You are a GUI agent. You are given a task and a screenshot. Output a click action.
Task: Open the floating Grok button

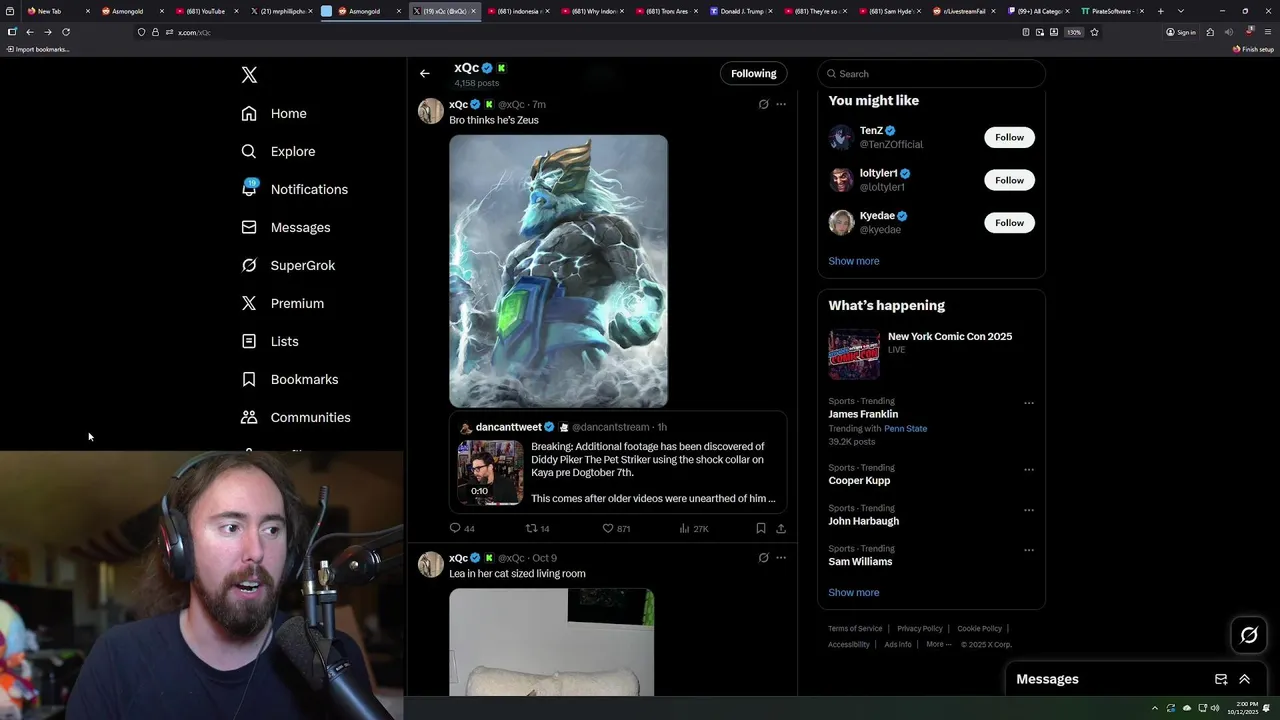[1249, 635]
